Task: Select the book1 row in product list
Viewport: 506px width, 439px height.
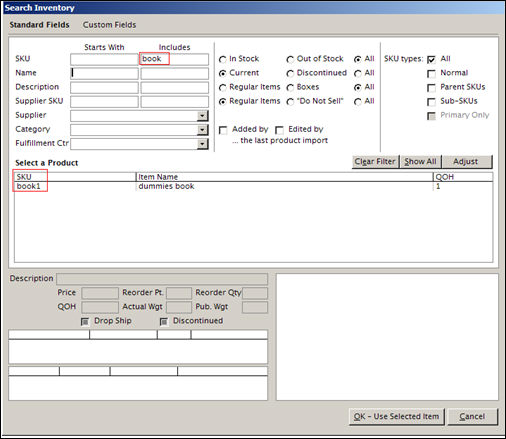Action: click(x=253, y=186)
